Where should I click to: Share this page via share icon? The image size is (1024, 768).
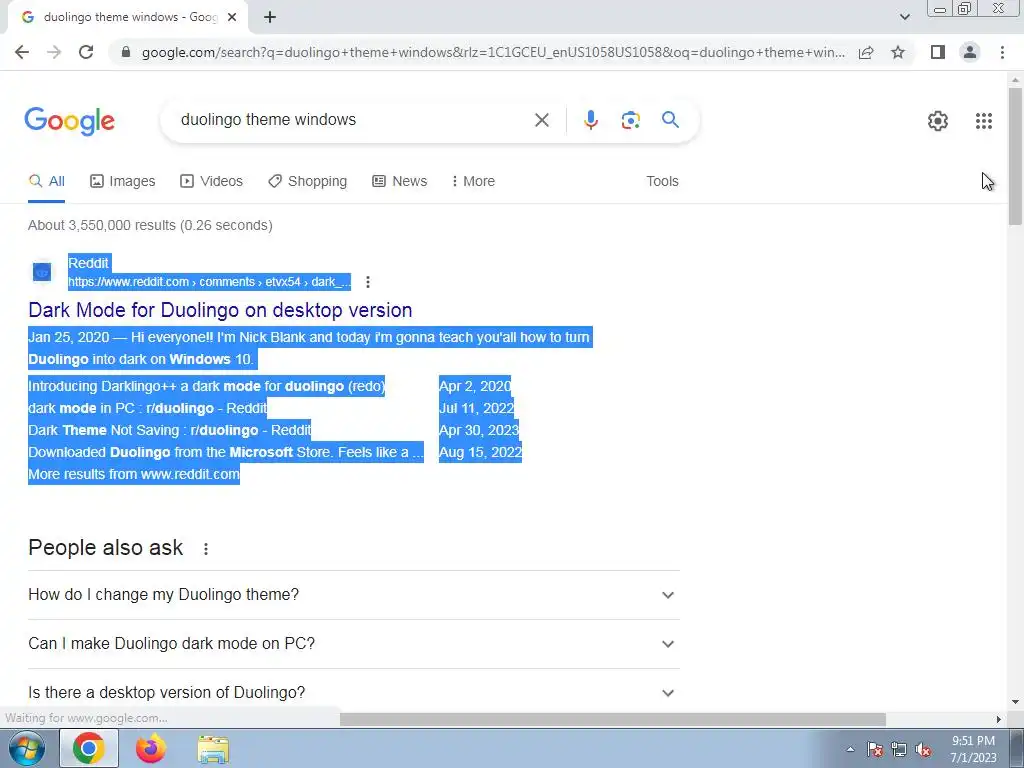[866, 52]
